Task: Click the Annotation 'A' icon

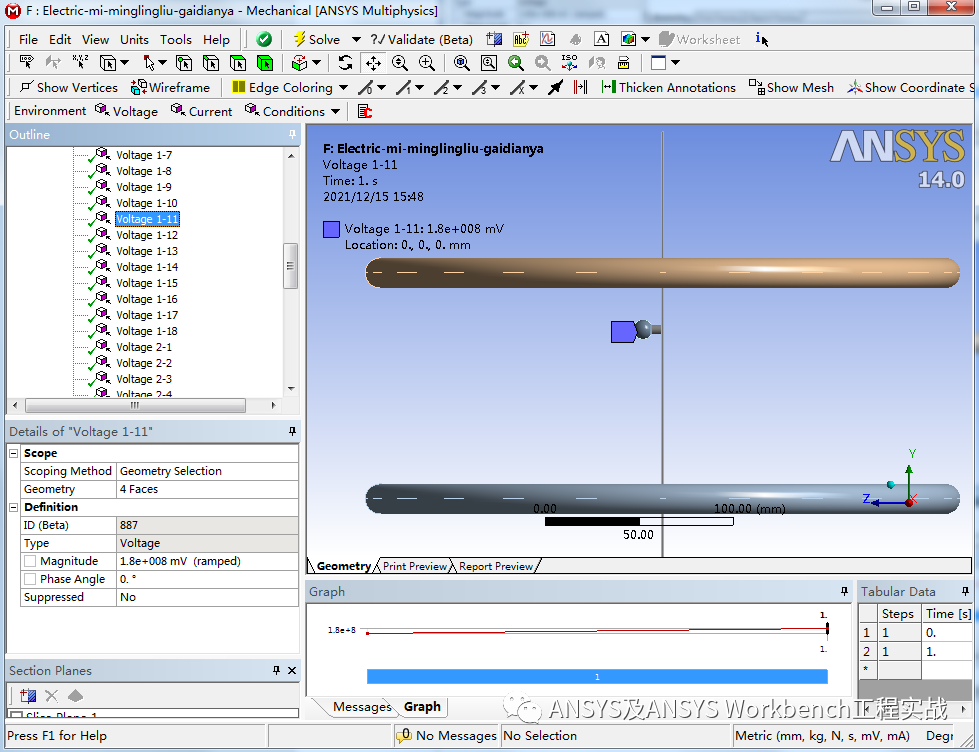Action: [x=601, y=39]
